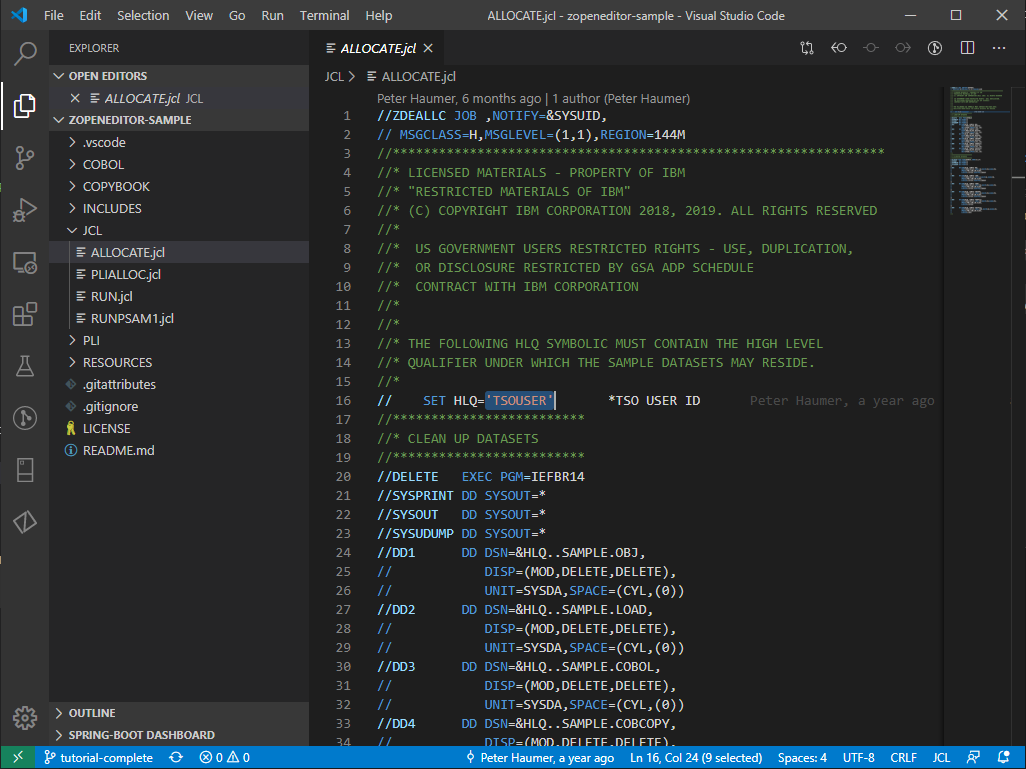
Task: Open the diamond-shaped activity bar icon
Action: pos(25,522)
